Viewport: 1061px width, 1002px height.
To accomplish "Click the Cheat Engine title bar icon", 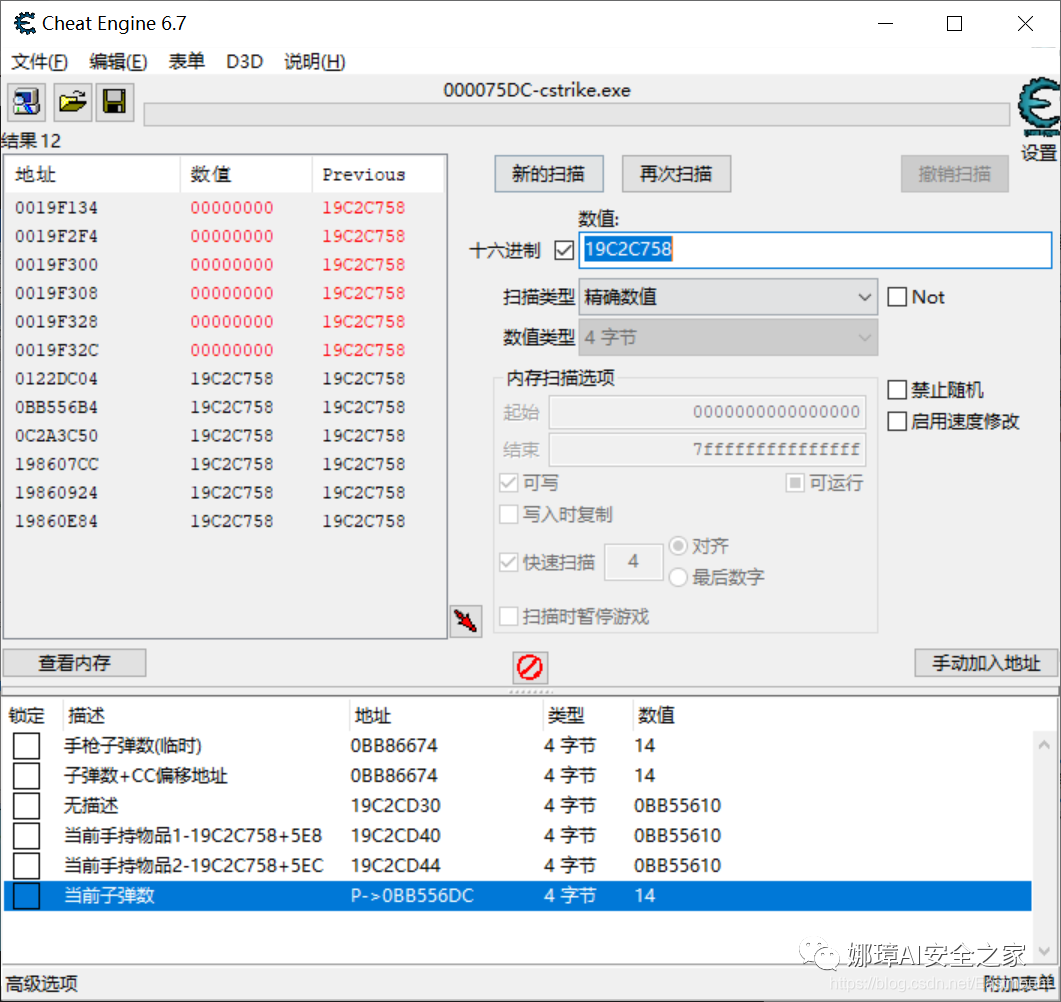I will [24, 24].
